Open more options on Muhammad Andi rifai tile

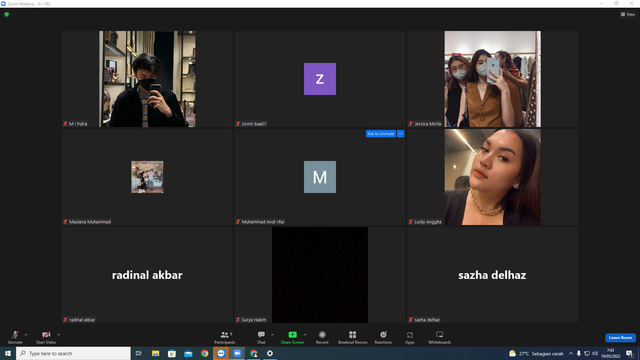point(401,134)
